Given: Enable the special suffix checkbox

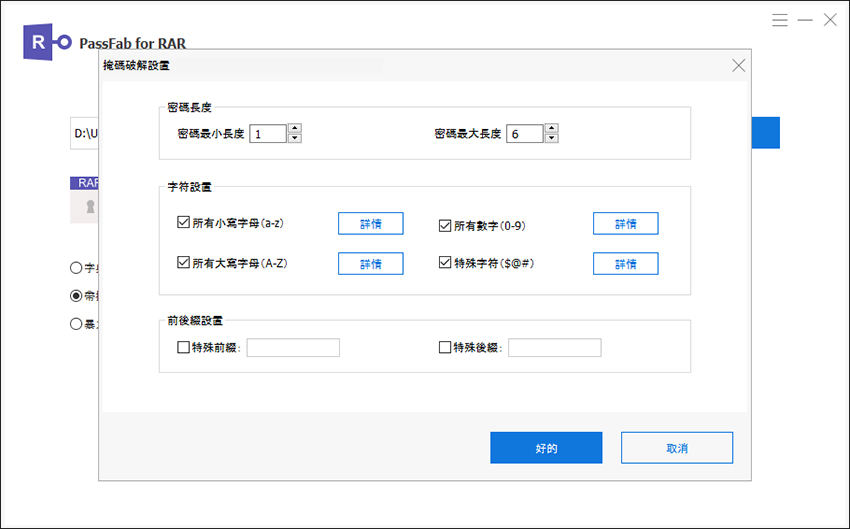Looking at the screenshot, I should [x=445, y=347].
